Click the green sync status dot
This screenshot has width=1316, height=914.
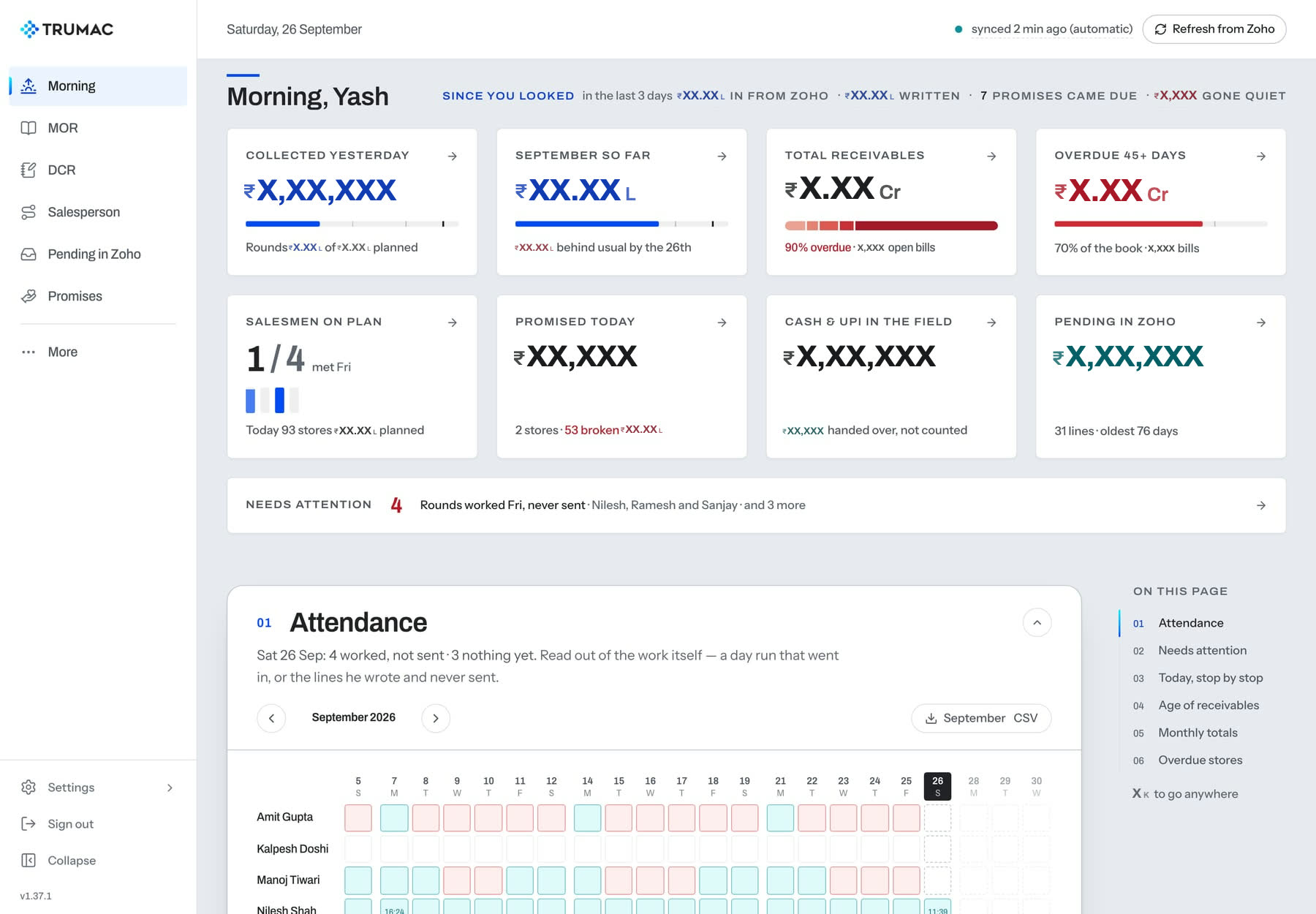(958, 29)
